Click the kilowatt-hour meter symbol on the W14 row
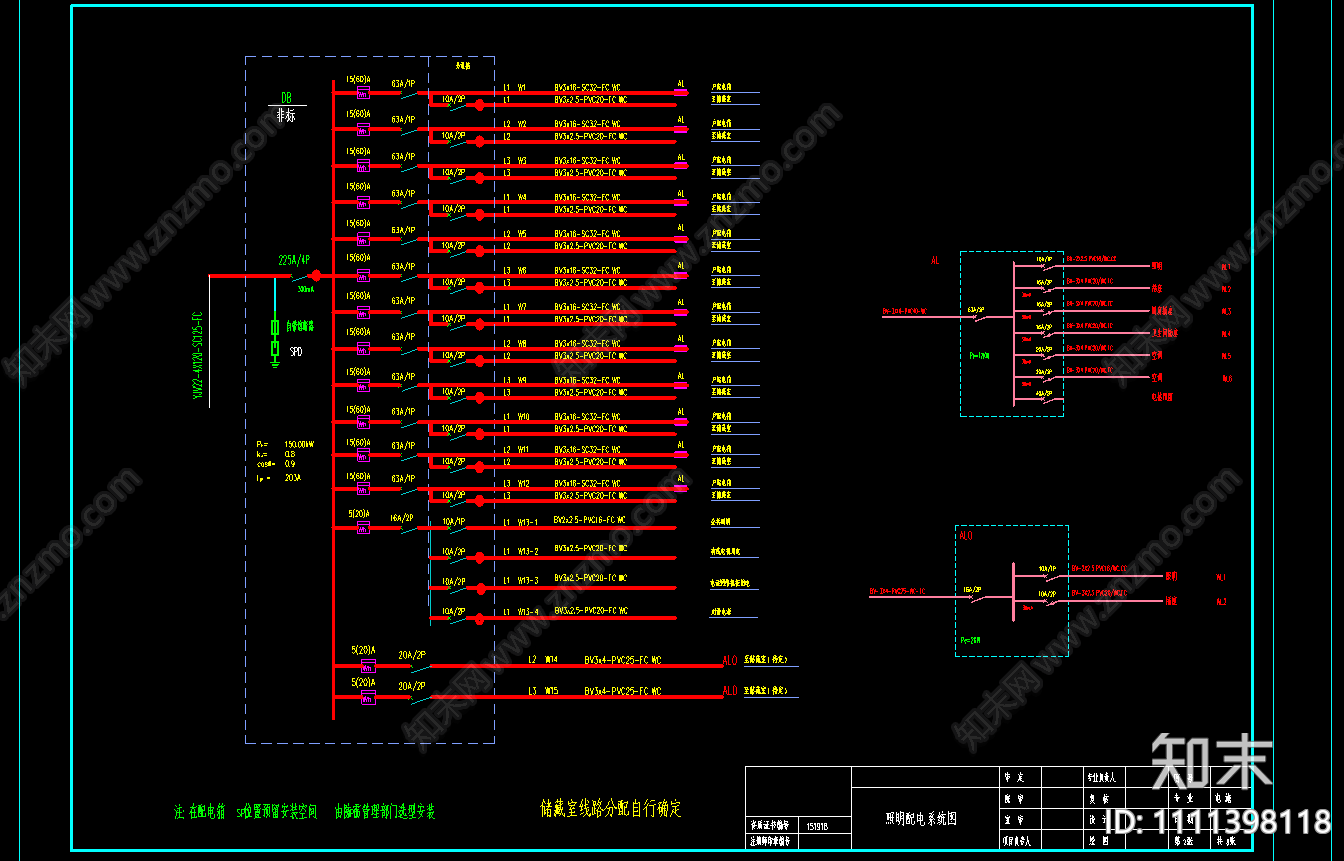 click(x=367, y=666)
